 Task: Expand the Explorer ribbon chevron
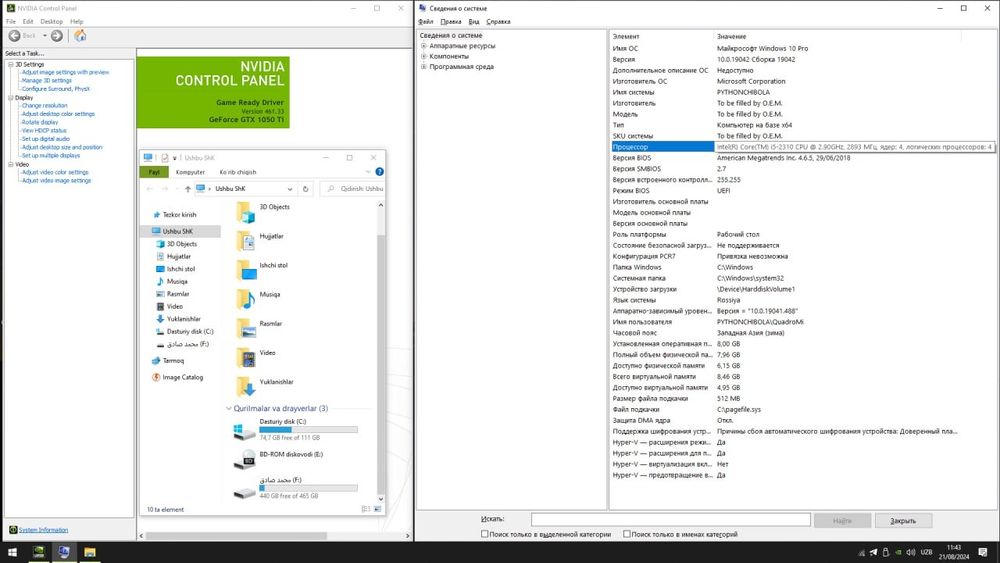(x=368, y=172)
